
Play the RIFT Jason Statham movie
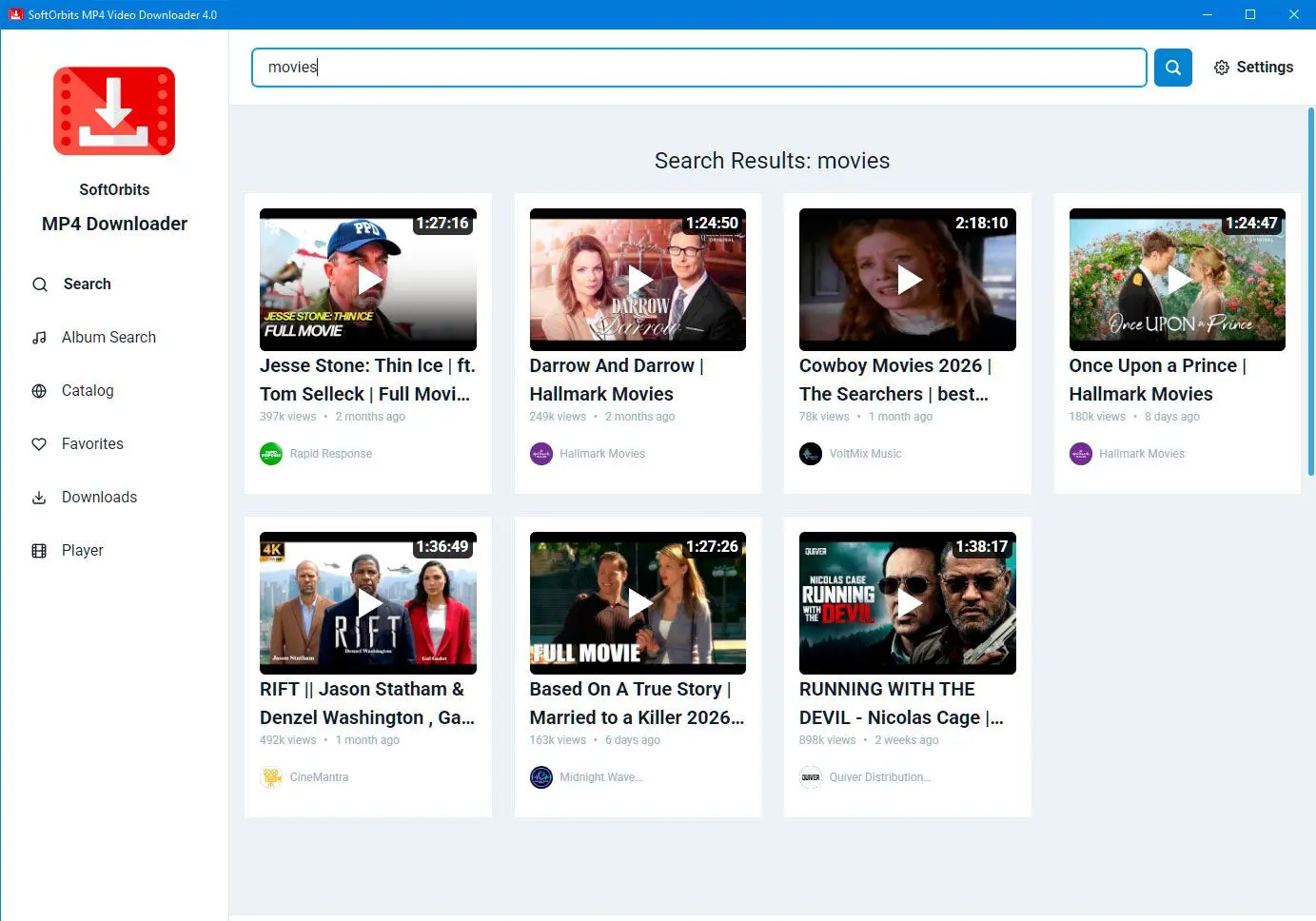368,603
